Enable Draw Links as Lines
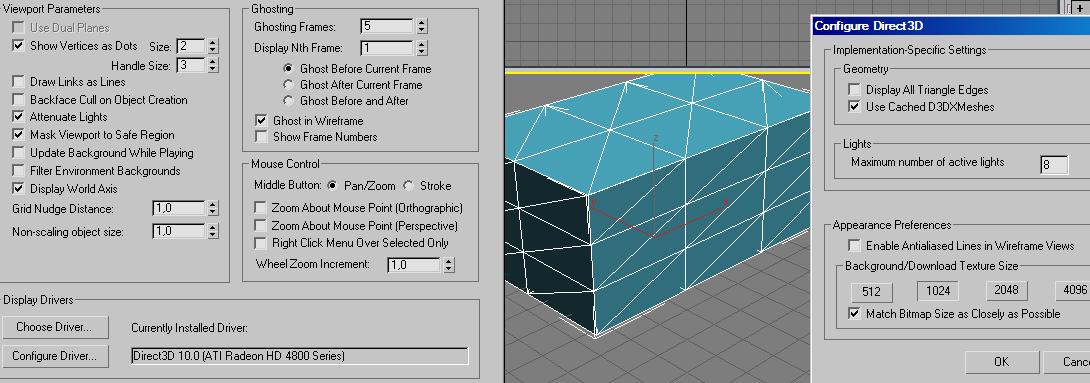1090x383 pixels. (x=19, y=82)
